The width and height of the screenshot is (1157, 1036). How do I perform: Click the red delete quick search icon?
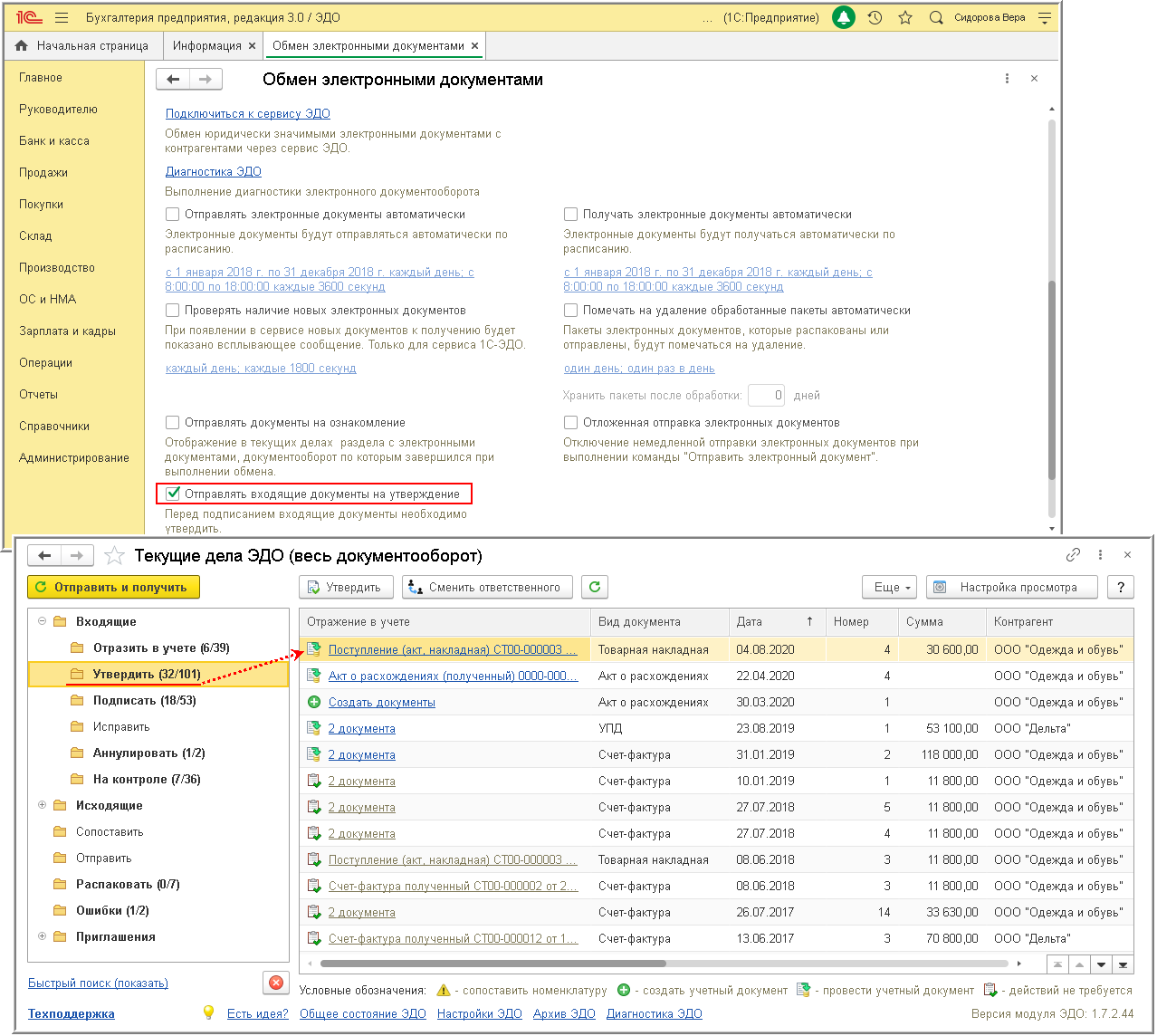point(276,983)
